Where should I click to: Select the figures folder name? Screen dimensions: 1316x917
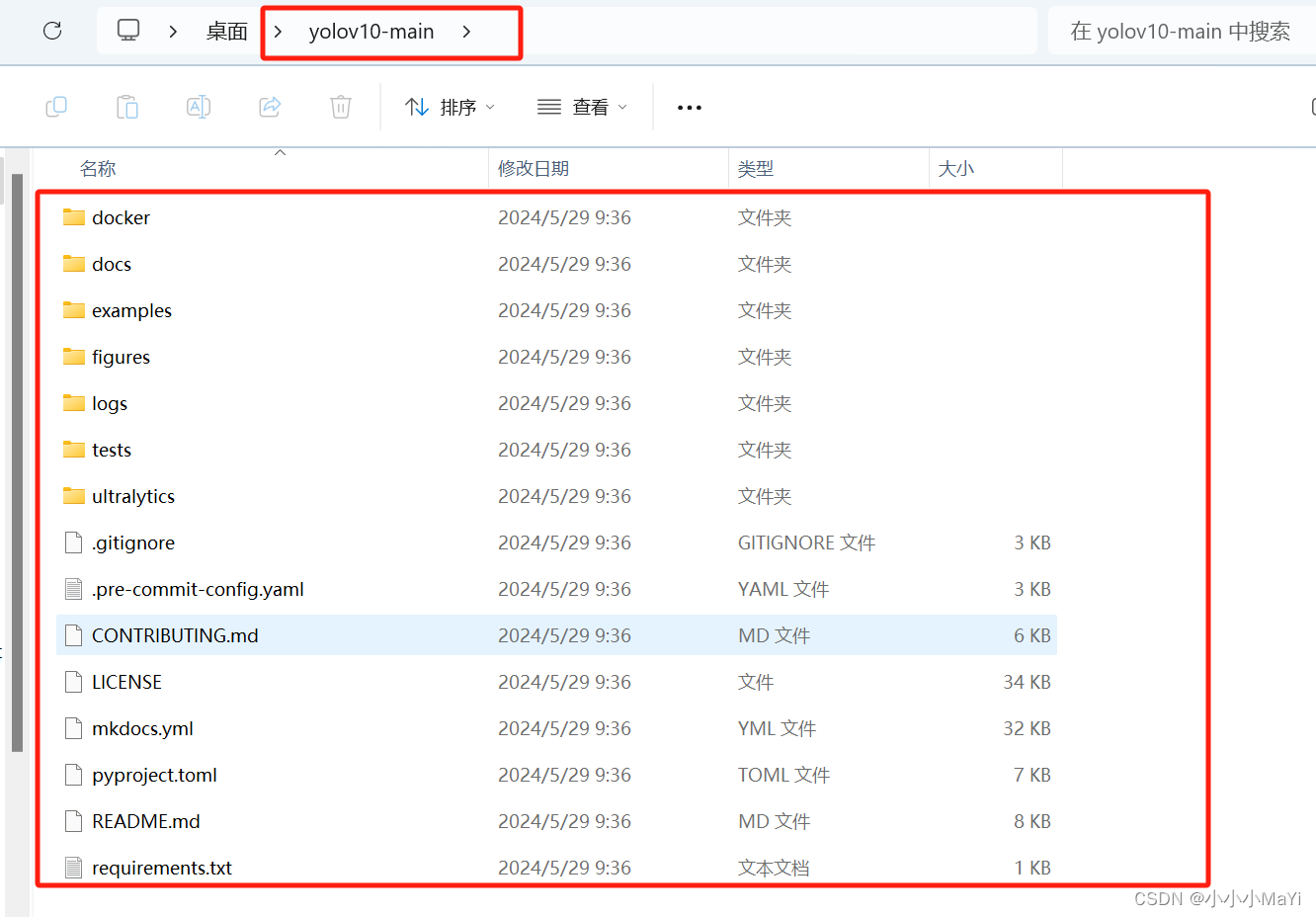pos(122,357)
